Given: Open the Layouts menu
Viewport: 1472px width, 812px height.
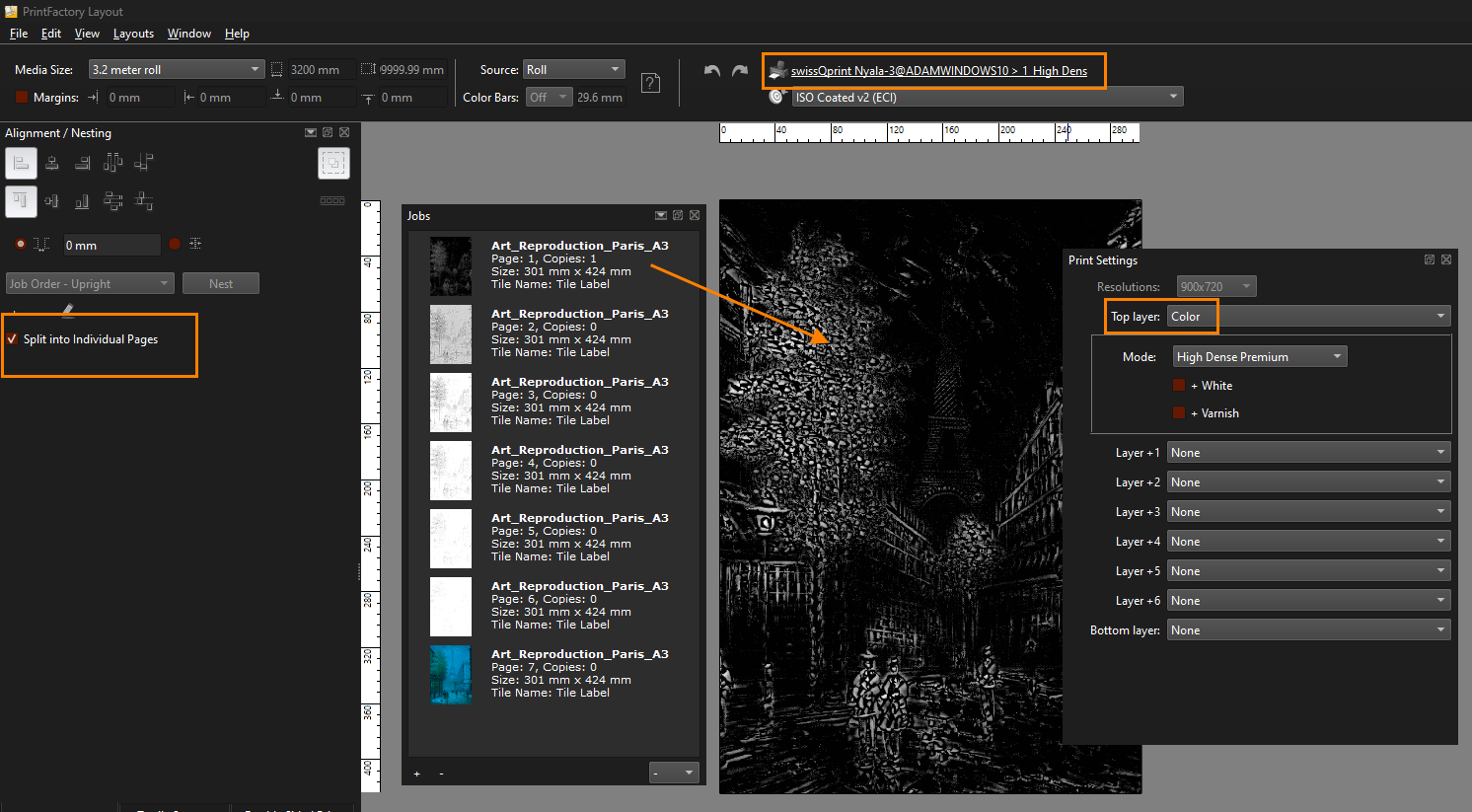Looking at the screenshot, I should coord(133,33).
